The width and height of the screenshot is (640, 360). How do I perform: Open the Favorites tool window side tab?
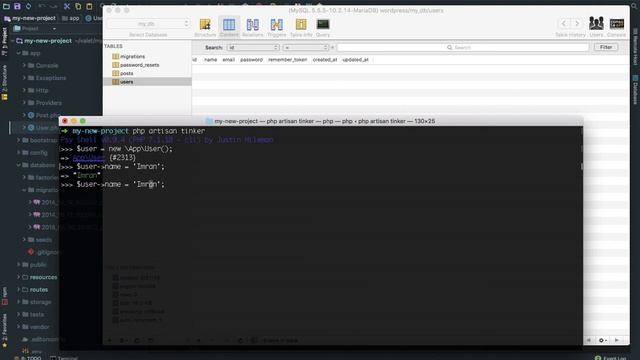(x=4, y=331)
